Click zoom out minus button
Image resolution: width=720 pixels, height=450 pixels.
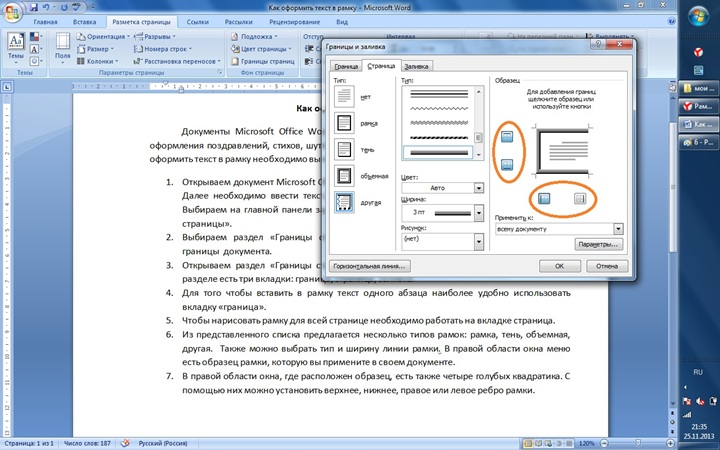pos(604,444)
